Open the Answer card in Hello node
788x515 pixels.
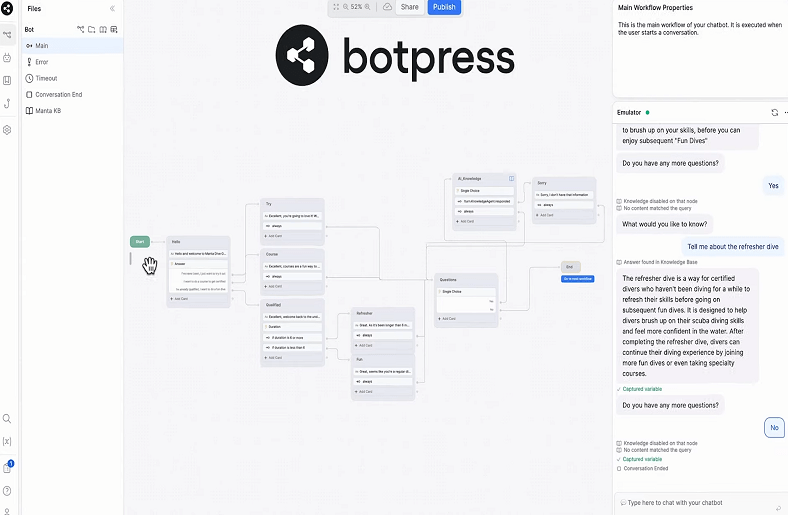tap(199, 264)
